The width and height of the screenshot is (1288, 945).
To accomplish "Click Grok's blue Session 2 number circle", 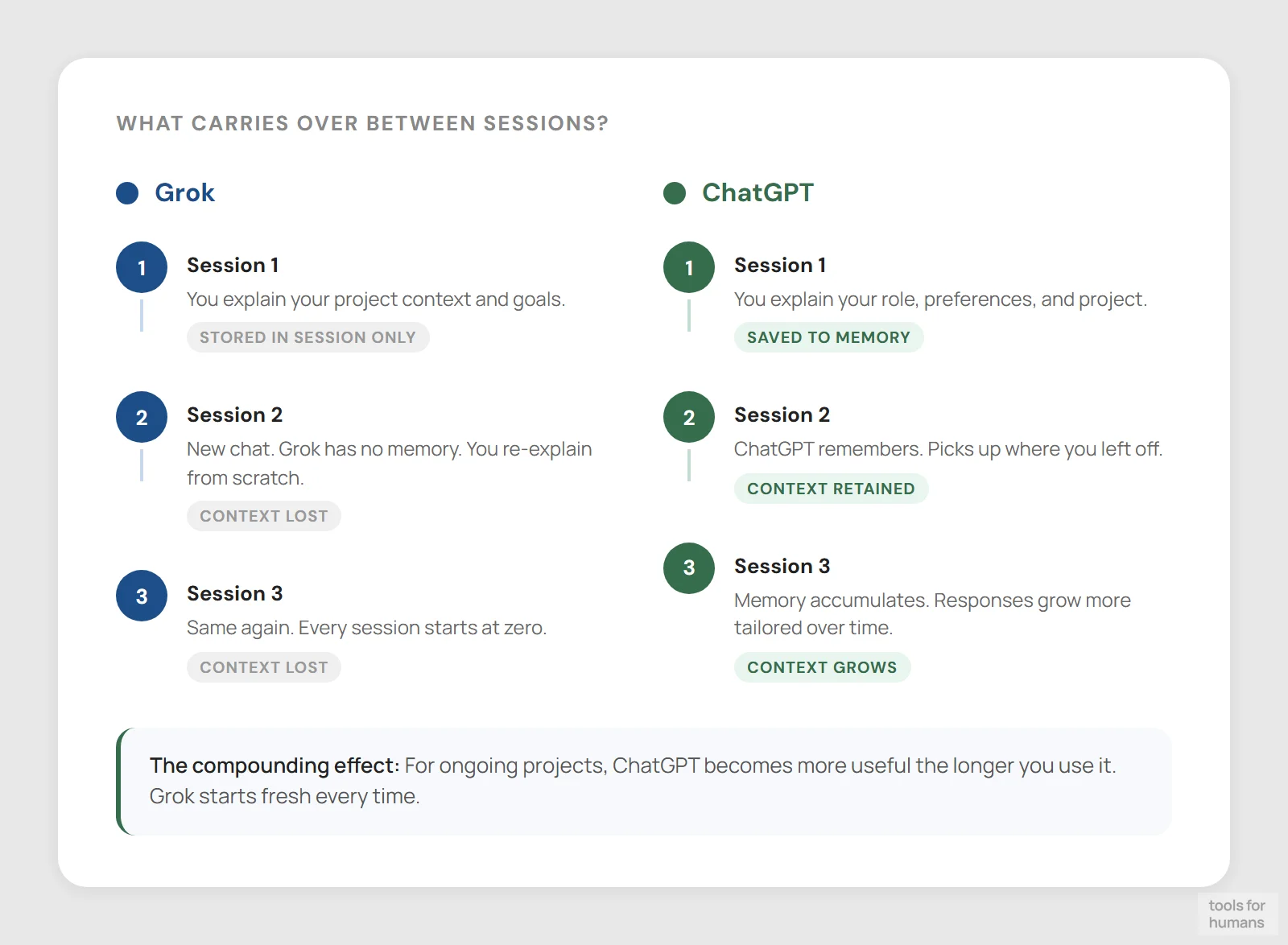I will pos(142,417).
